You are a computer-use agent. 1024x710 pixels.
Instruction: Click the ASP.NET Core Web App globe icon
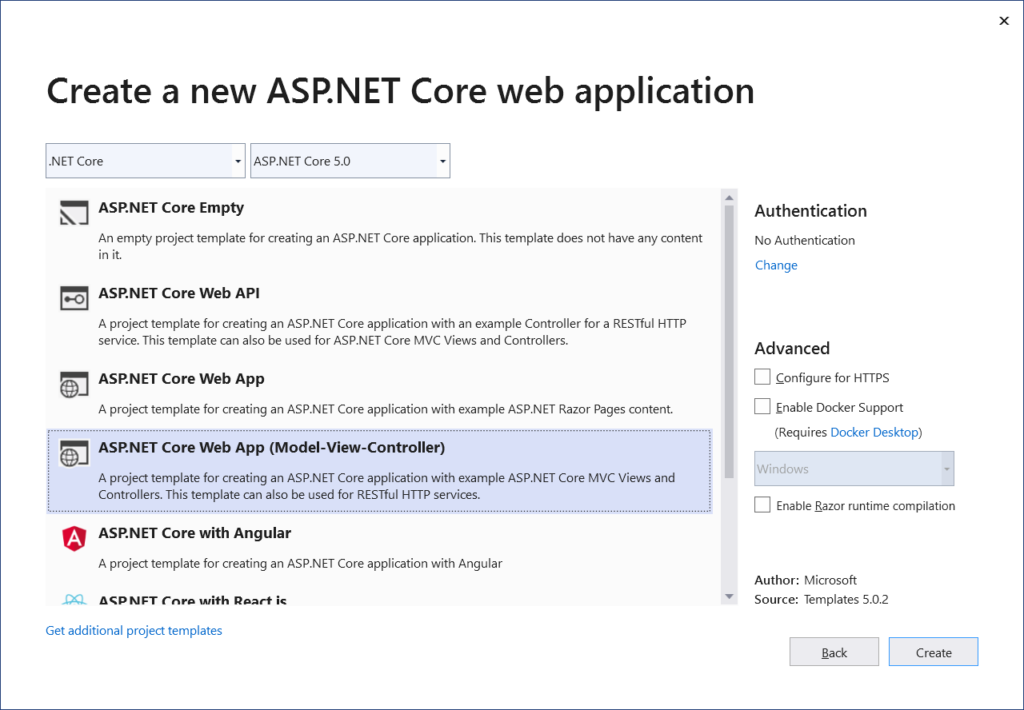[x=74, y=385]
